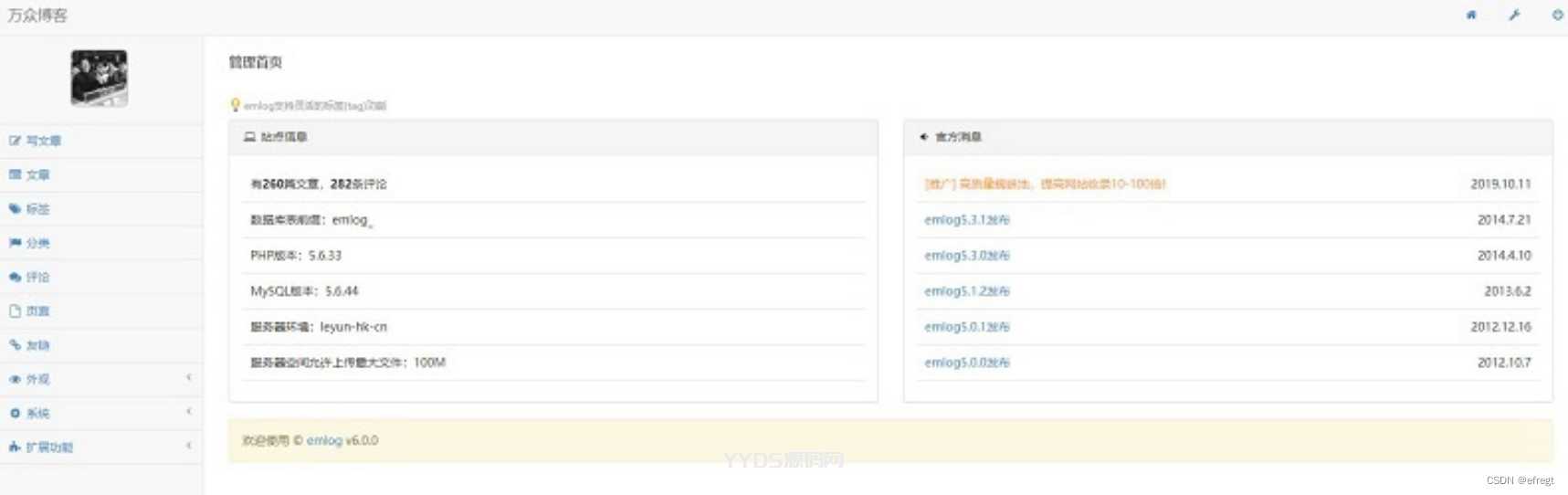Open the home icon in top bar
The width and height of the screenshot is (1568, 495).
[1471, 15]
